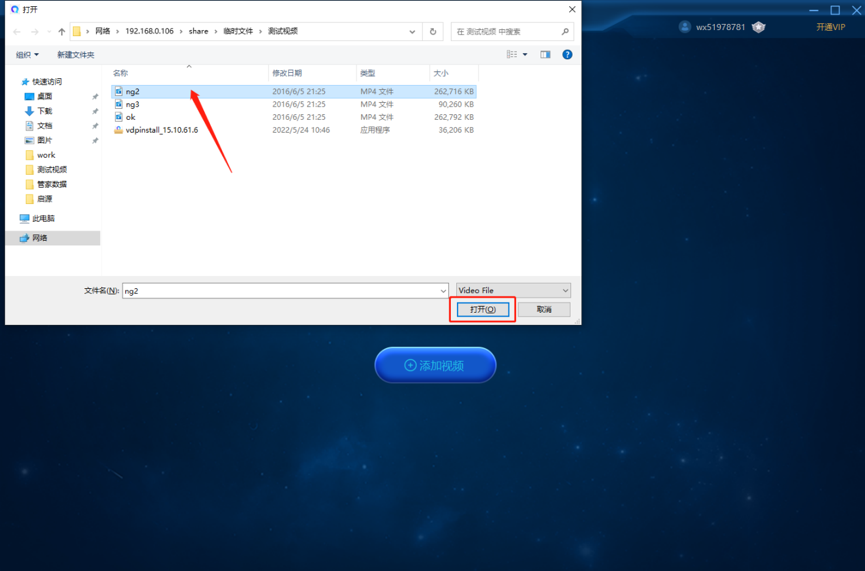Go up one folder level arrow
Screen dimensions: 865x571
tap(62, 31)
